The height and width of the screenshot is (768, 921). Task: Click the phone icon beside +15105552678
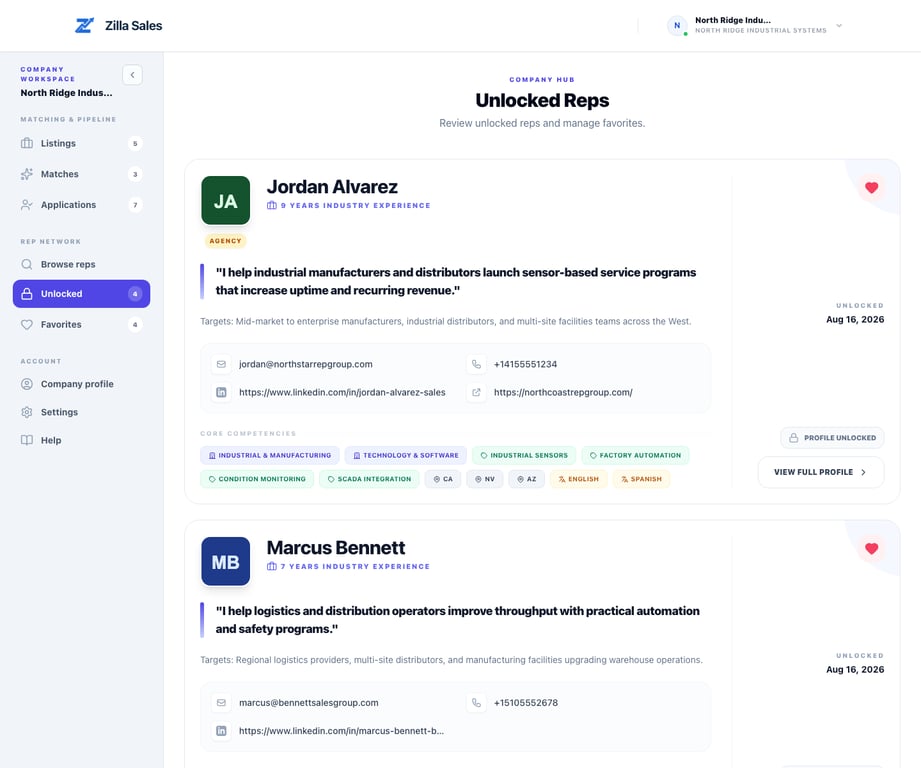click(476, 703)
